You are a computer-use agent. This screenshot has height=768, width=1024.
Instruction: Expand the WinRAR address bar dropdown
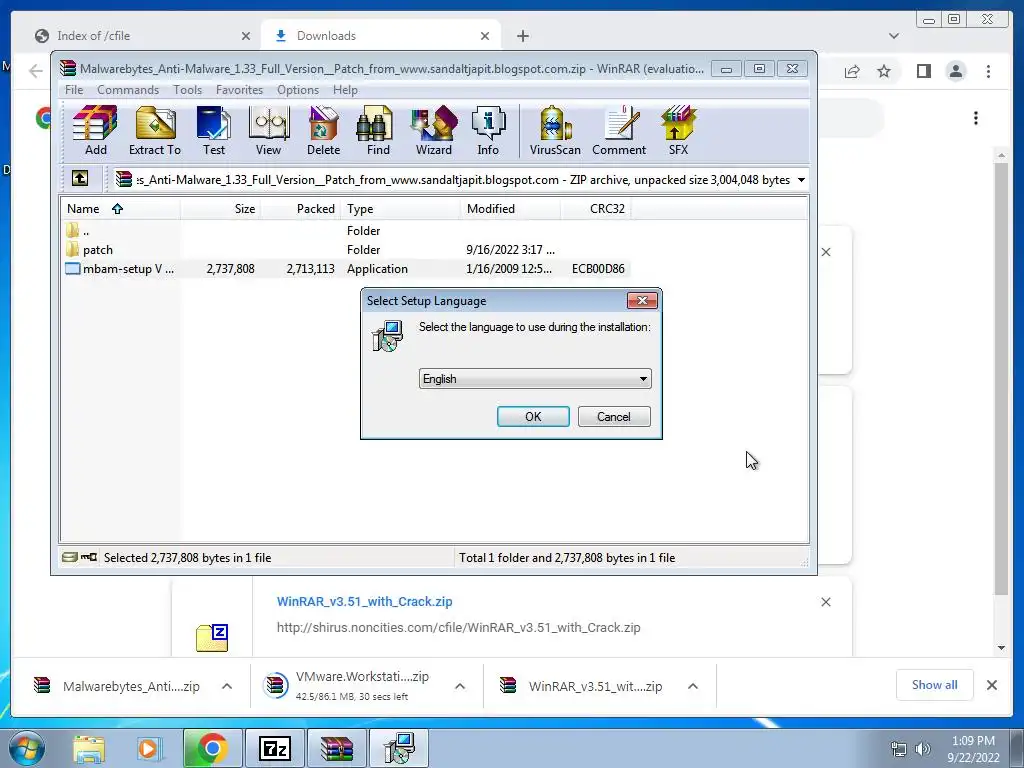801,180
